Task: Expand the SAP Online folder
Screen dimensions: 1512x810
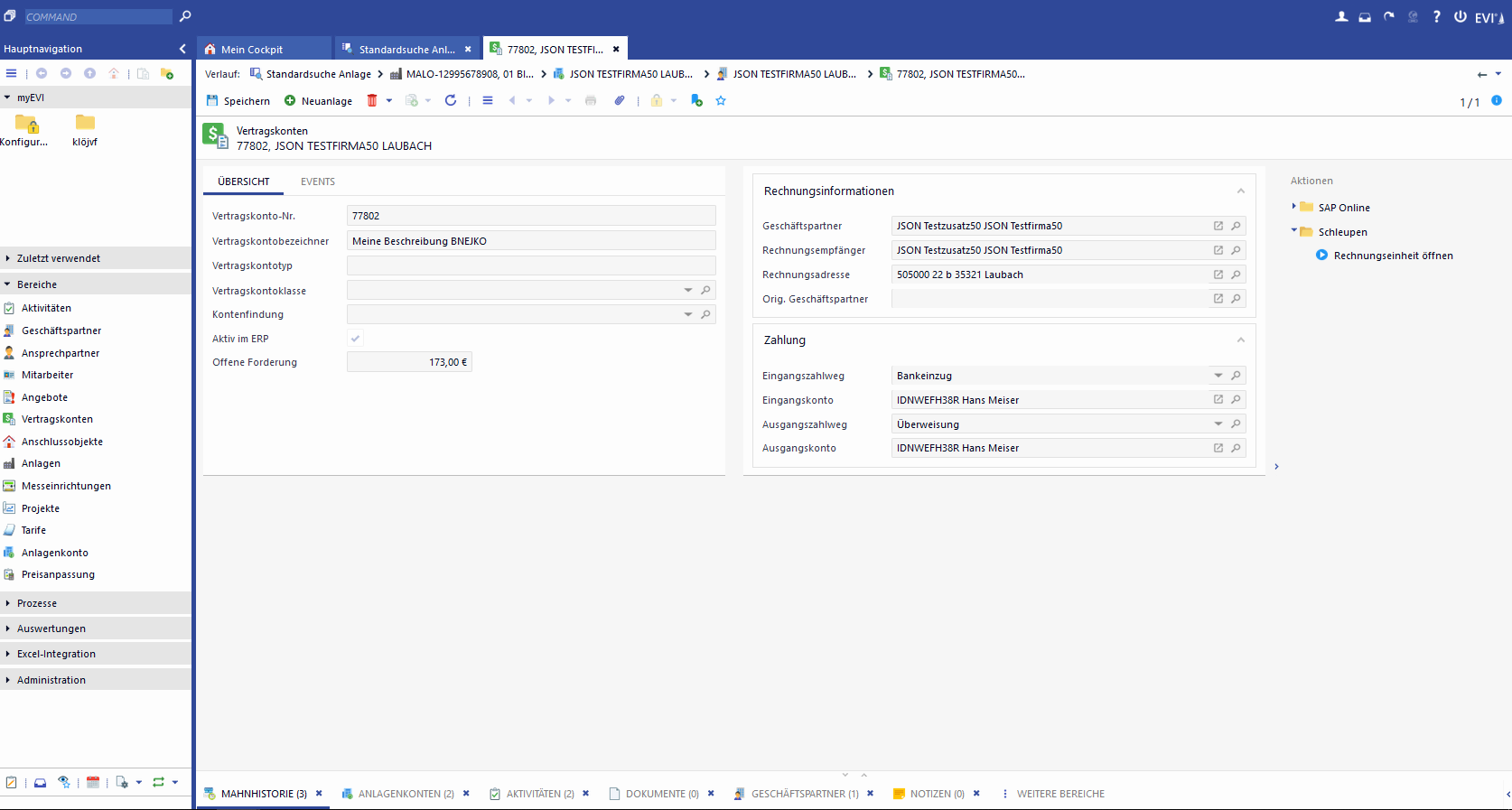Action: click(1294, 207)
